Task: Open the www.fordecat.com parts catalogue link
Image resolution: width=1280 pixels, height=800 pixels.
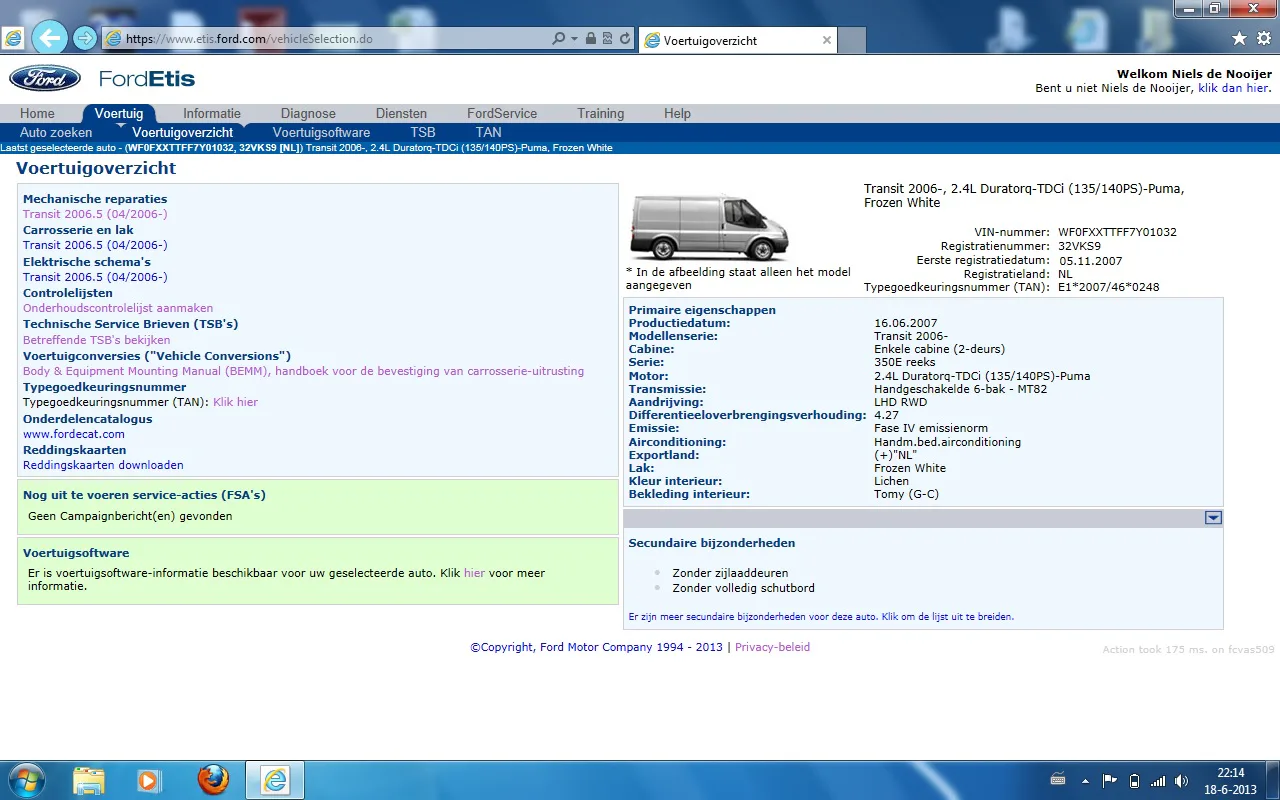Action: click(x=74, y=434)
